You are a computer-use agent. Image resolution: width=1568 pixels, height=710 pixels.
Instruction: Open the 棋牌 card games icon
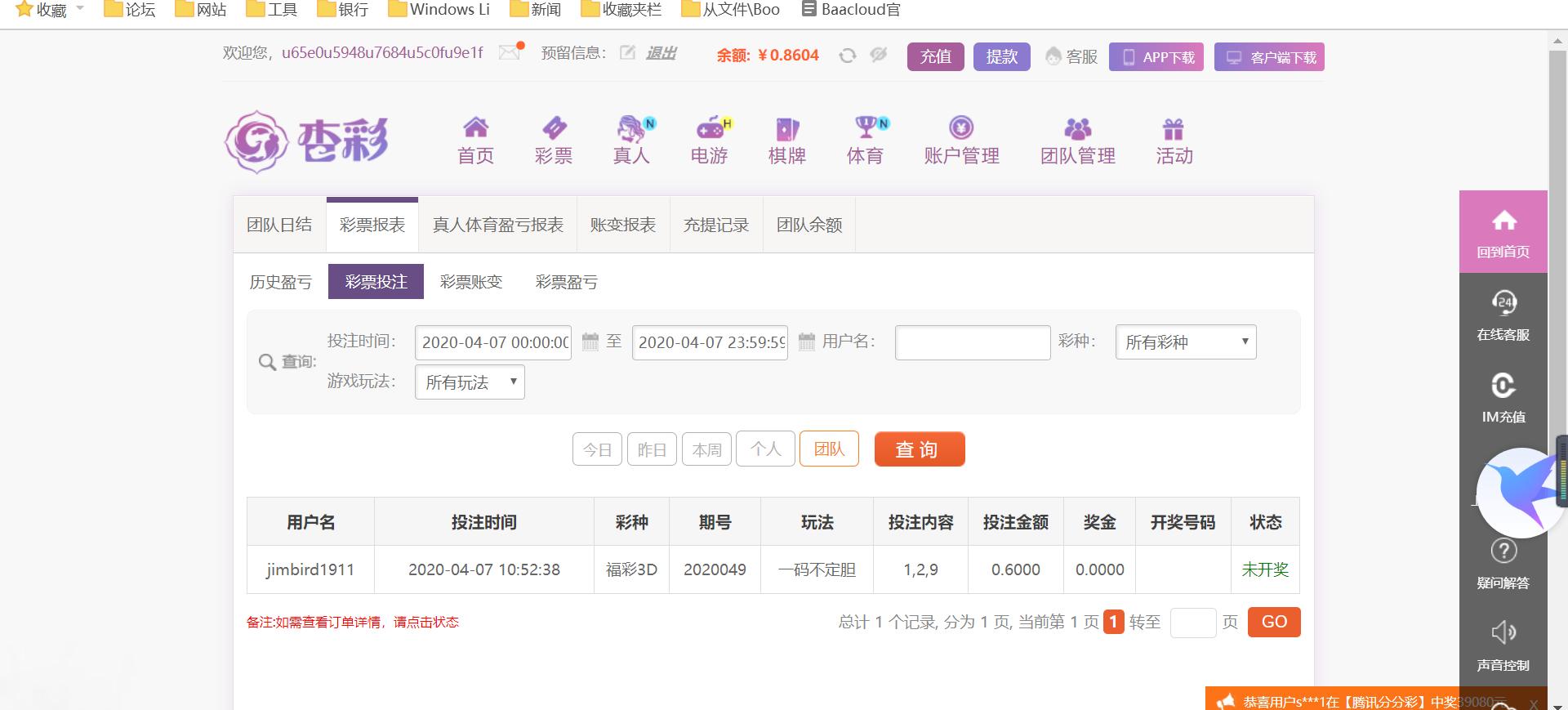pos(787,128)
